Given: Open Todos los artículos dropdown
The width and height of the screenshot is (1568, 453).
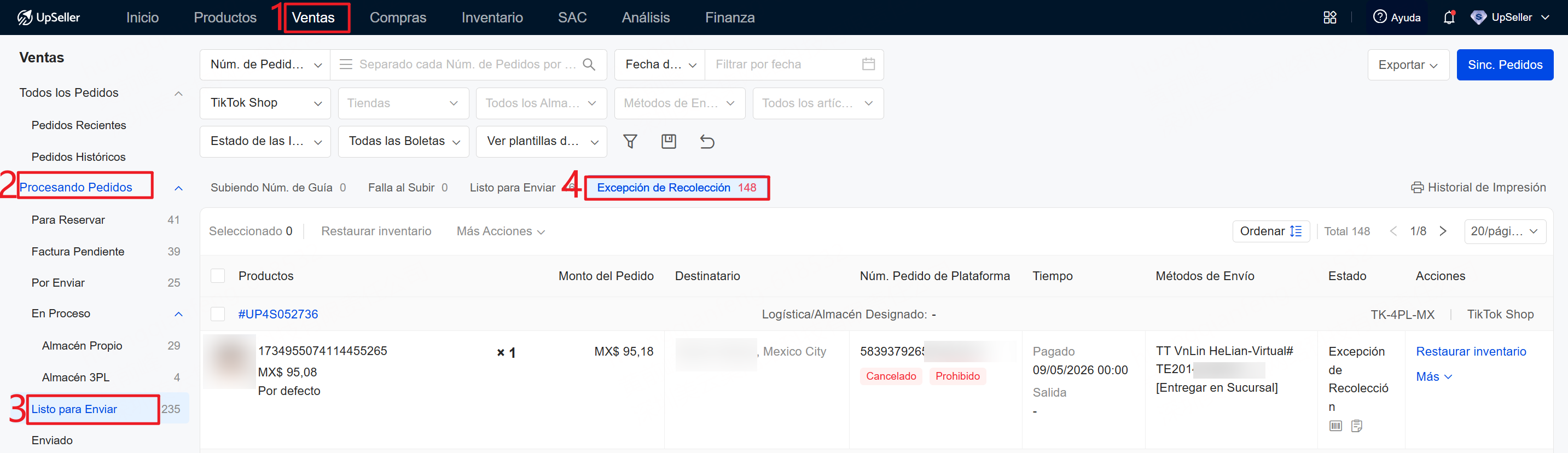Looking at the screenshot, I should 817,103.
